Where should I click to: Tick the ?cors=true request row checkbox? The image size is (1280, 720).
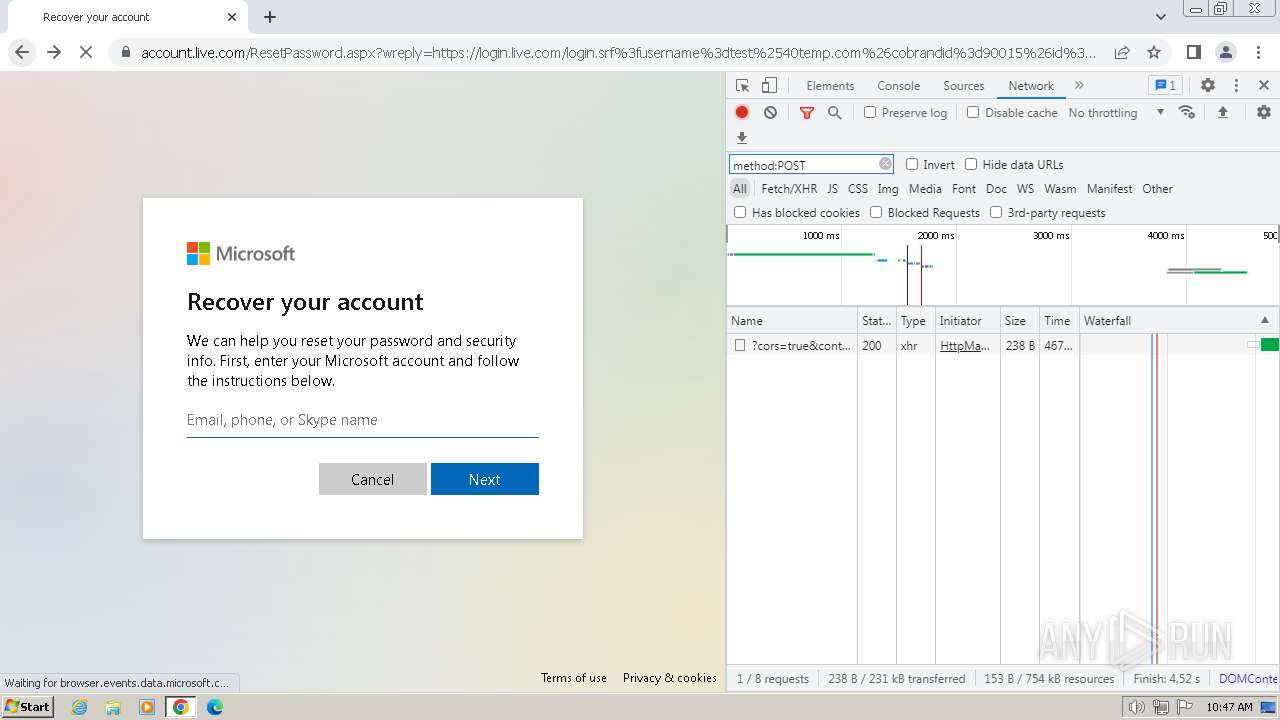click(740, 346)
